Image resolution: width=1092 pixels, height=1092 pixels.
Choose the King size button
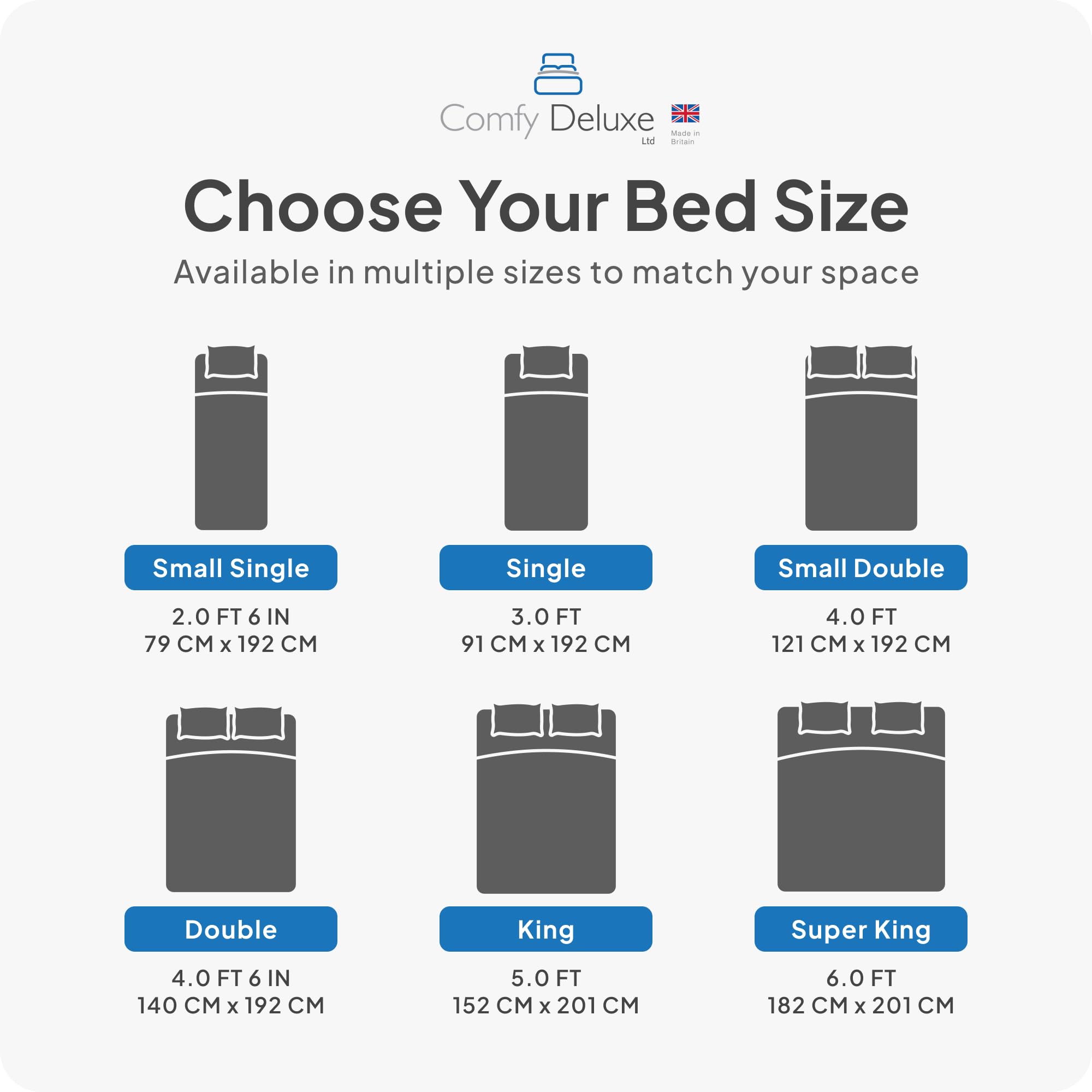pyautogui.click(x=546, y=929)
